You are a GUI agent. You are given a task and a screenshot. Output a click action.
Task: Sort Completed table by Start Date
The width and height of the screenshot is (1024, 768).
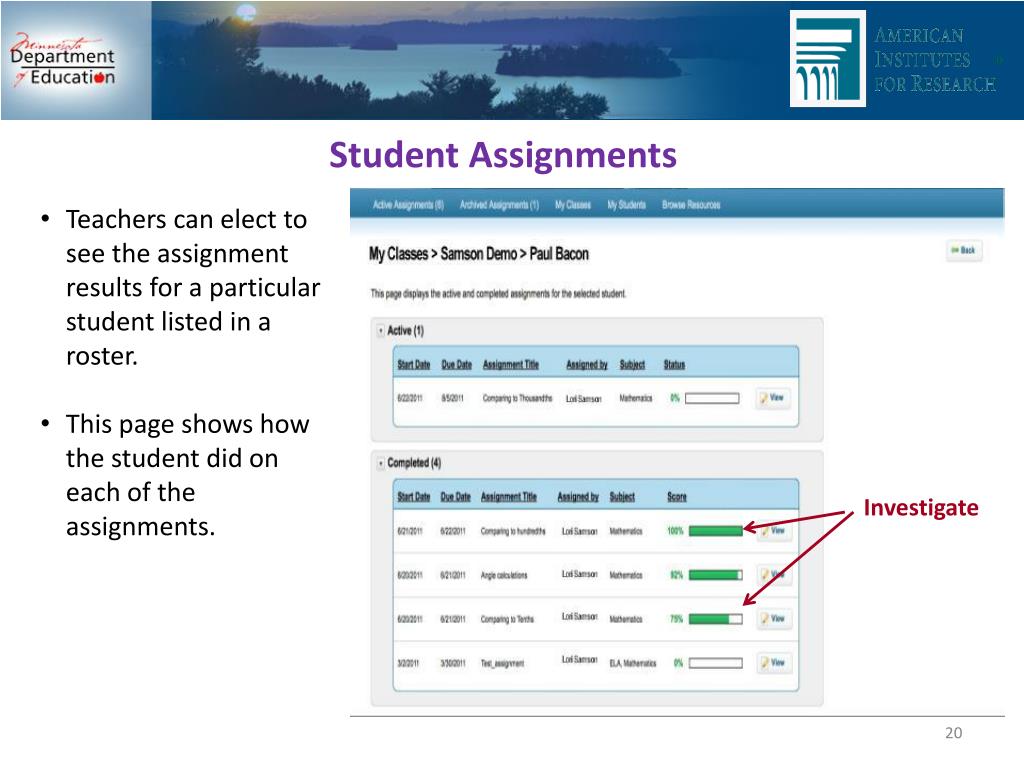pos(413,498)
